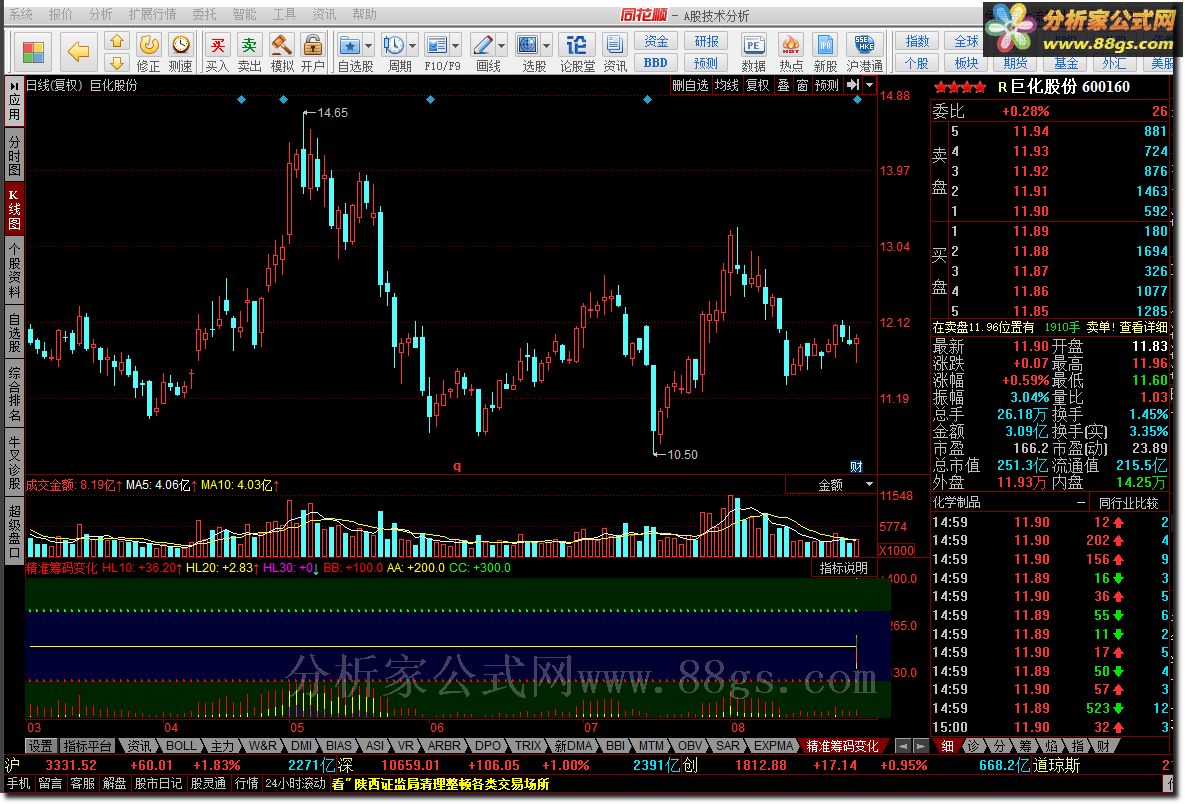Viewport: 1185px width, 804px height.
Task: Click the 买入 buy icon
Action: [217, 52]
